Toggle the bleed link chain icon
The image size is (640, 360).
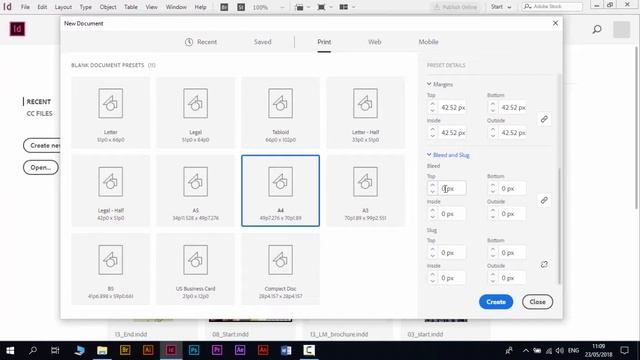[544, 200]
